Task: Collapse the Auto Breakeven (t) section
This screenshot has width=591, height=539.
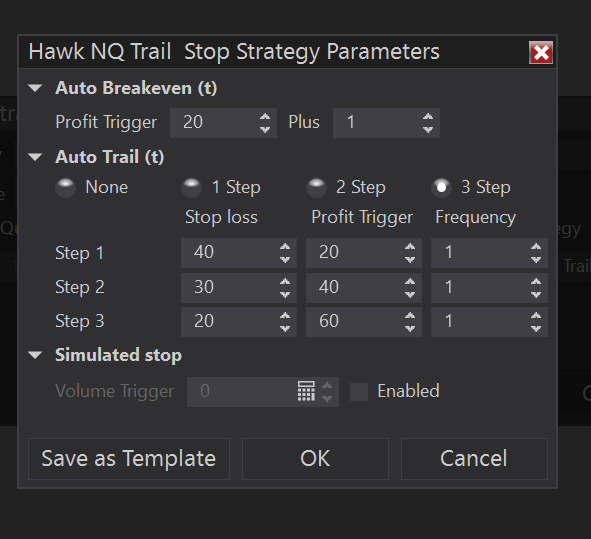Action: (35, 88)
